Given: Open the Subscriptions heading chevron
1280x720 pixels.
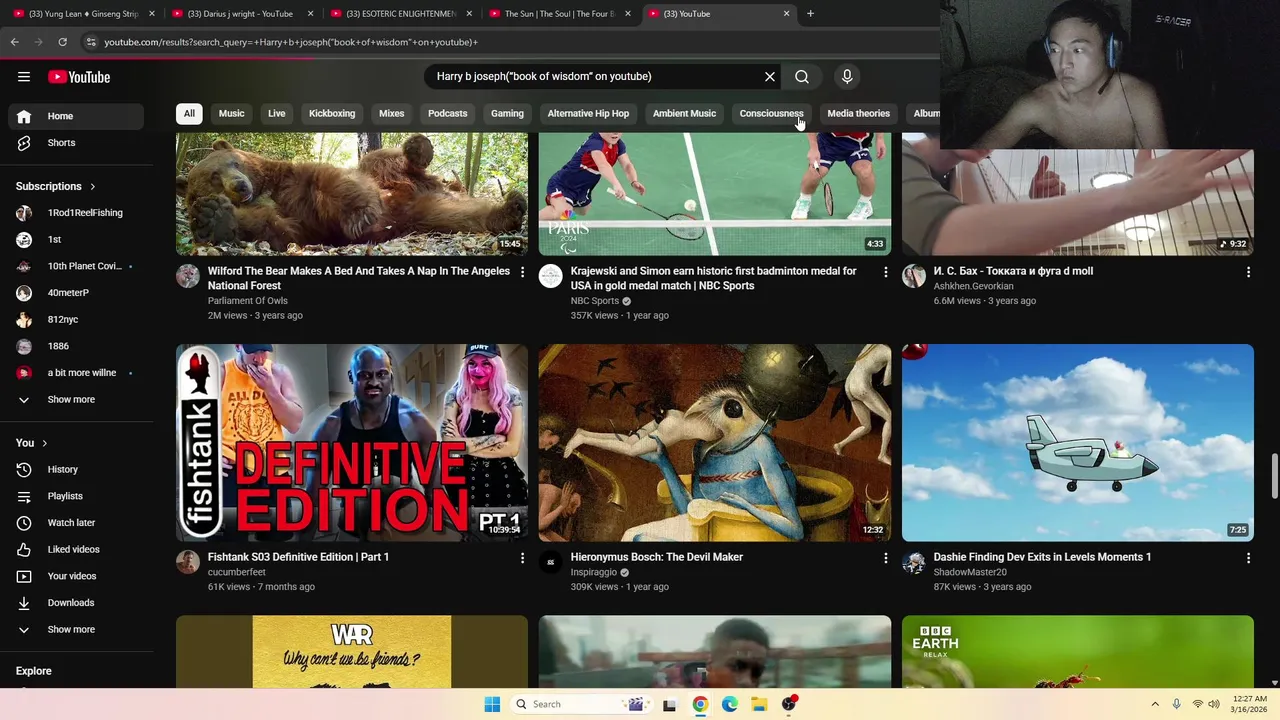Looking at the screenshot, I should 93,187.
